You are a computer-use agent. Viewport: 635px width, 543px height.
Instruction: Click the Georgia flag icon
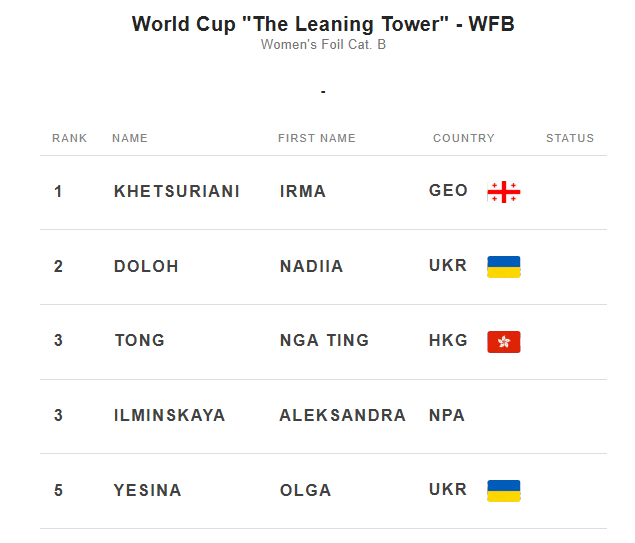(x=503, y=192)
